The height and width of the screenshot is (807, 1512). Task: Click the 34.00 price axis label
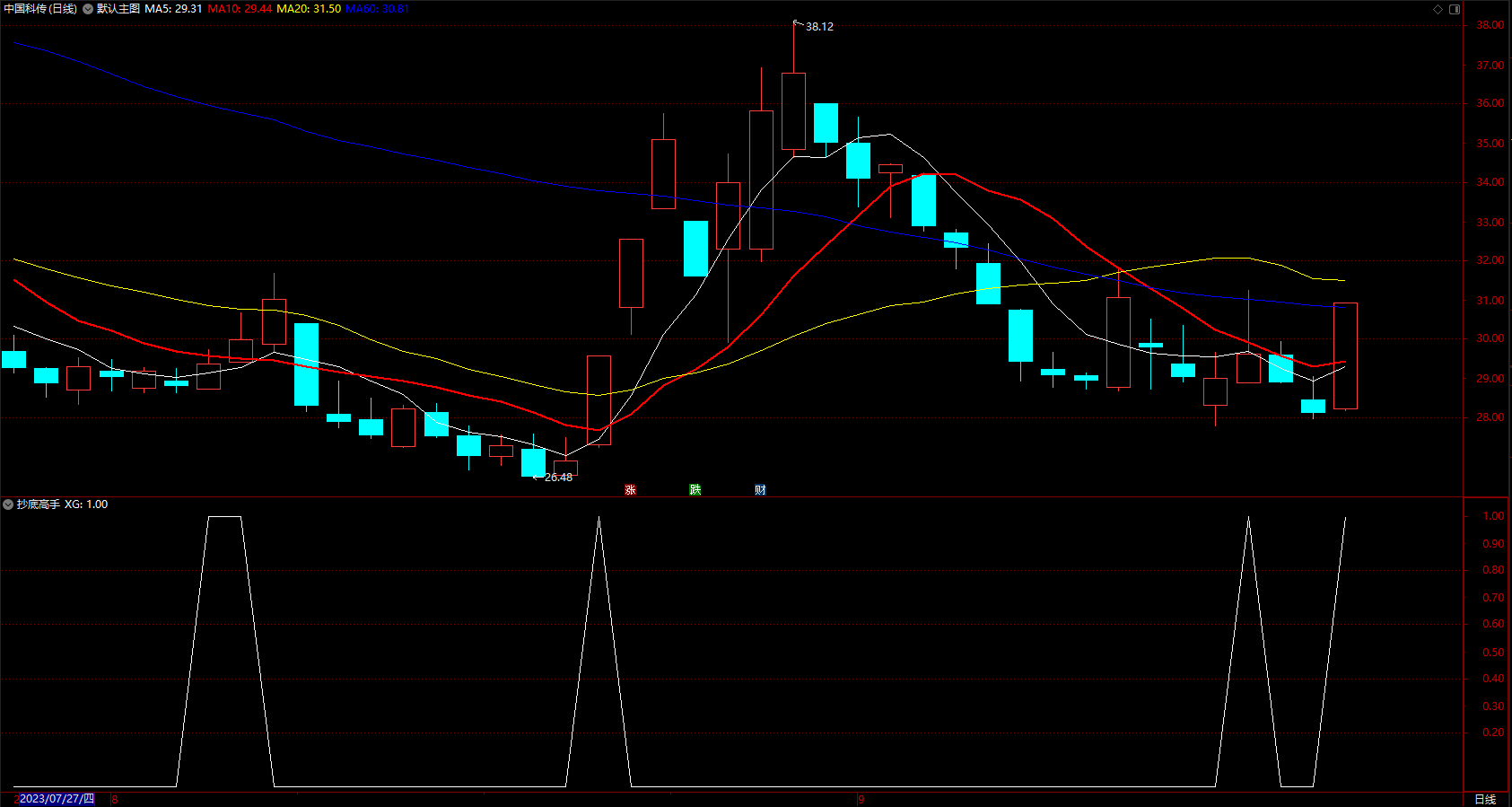tap(1490, 182)
